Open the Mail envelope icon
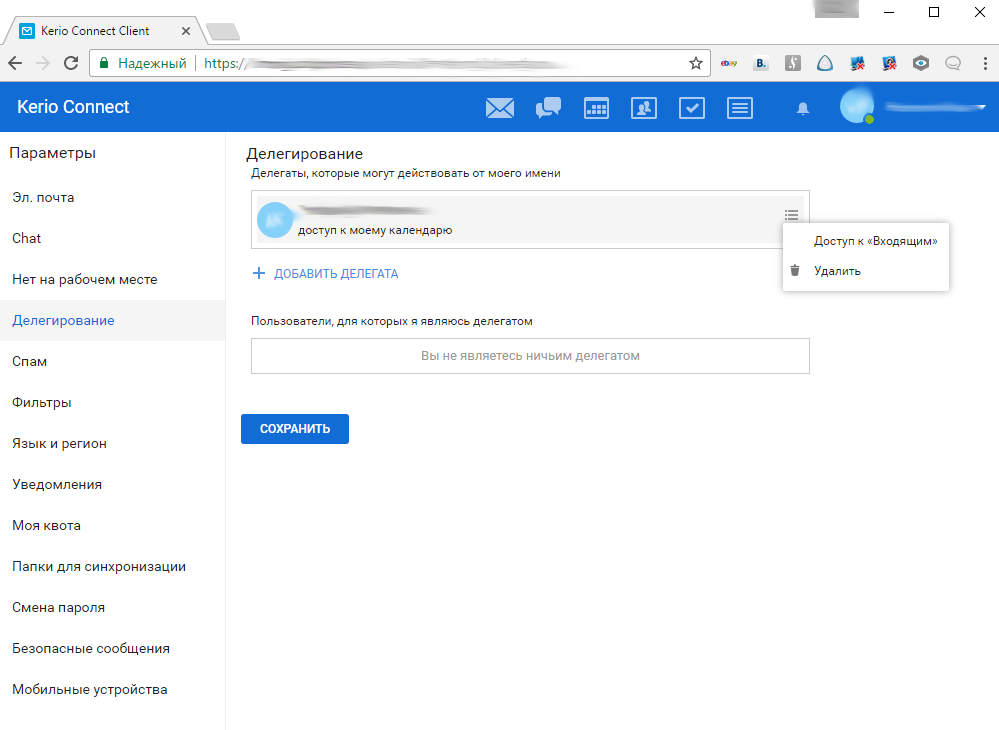The image size is (999, 730). (499, 108)
